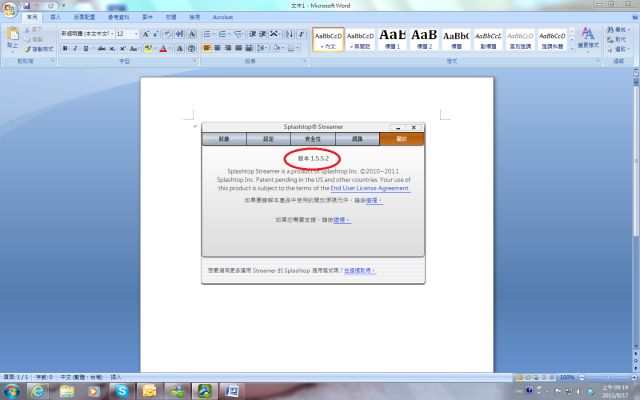
Task: Open the font name dropdown
Action: pyautogui.click(x=112, y=34)
